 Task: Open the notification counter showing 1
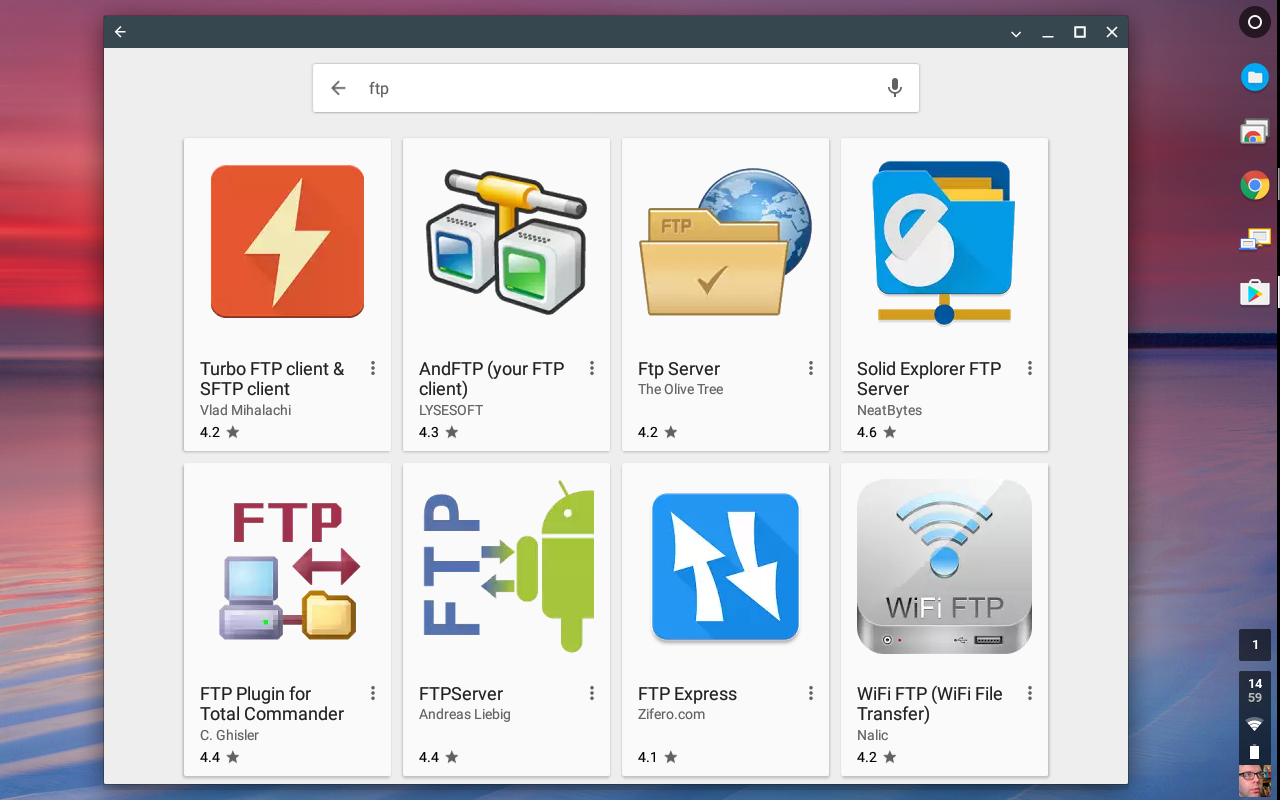click(x=1255, y=645)
